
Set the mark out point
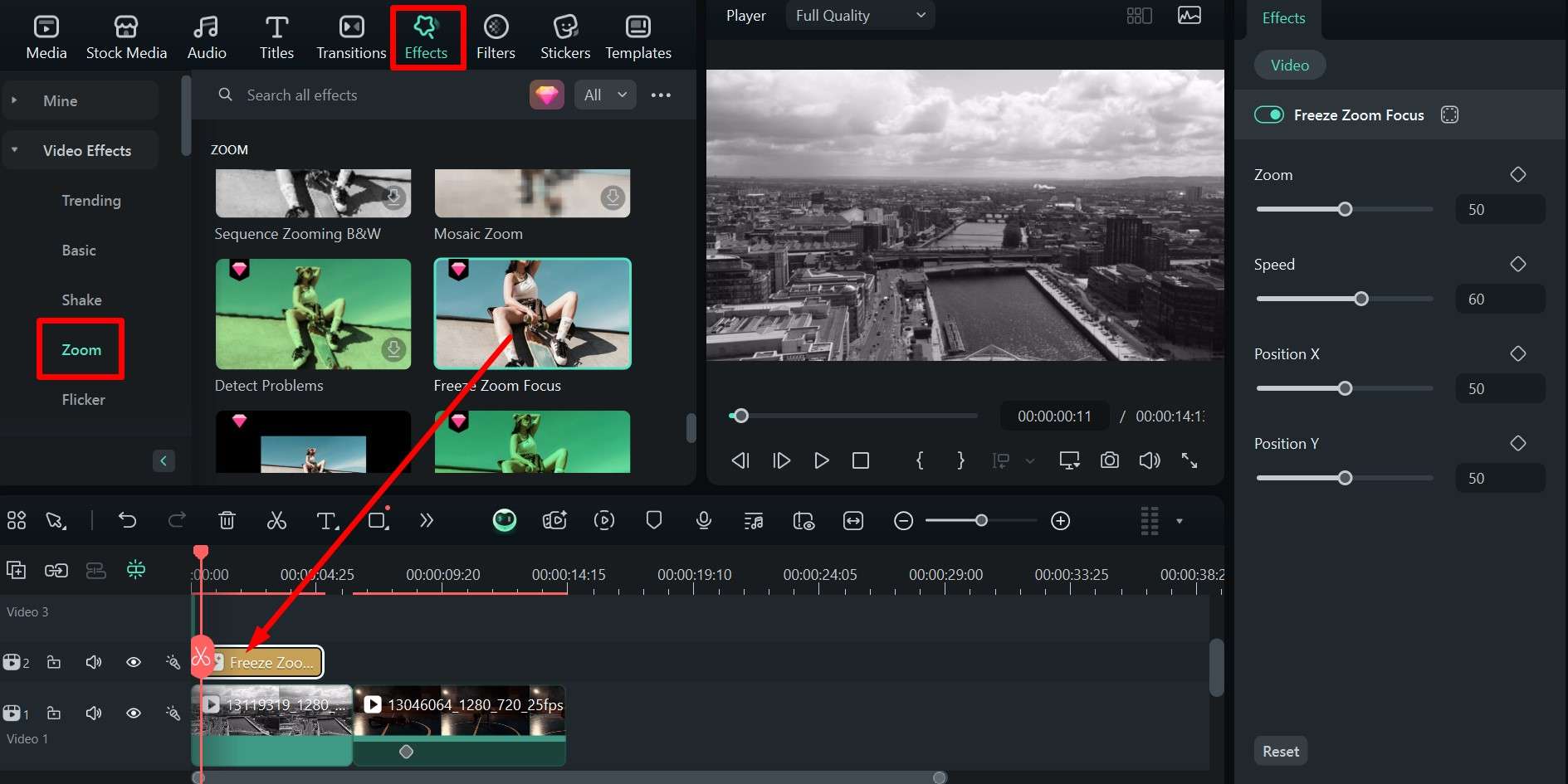click(960, 460)
